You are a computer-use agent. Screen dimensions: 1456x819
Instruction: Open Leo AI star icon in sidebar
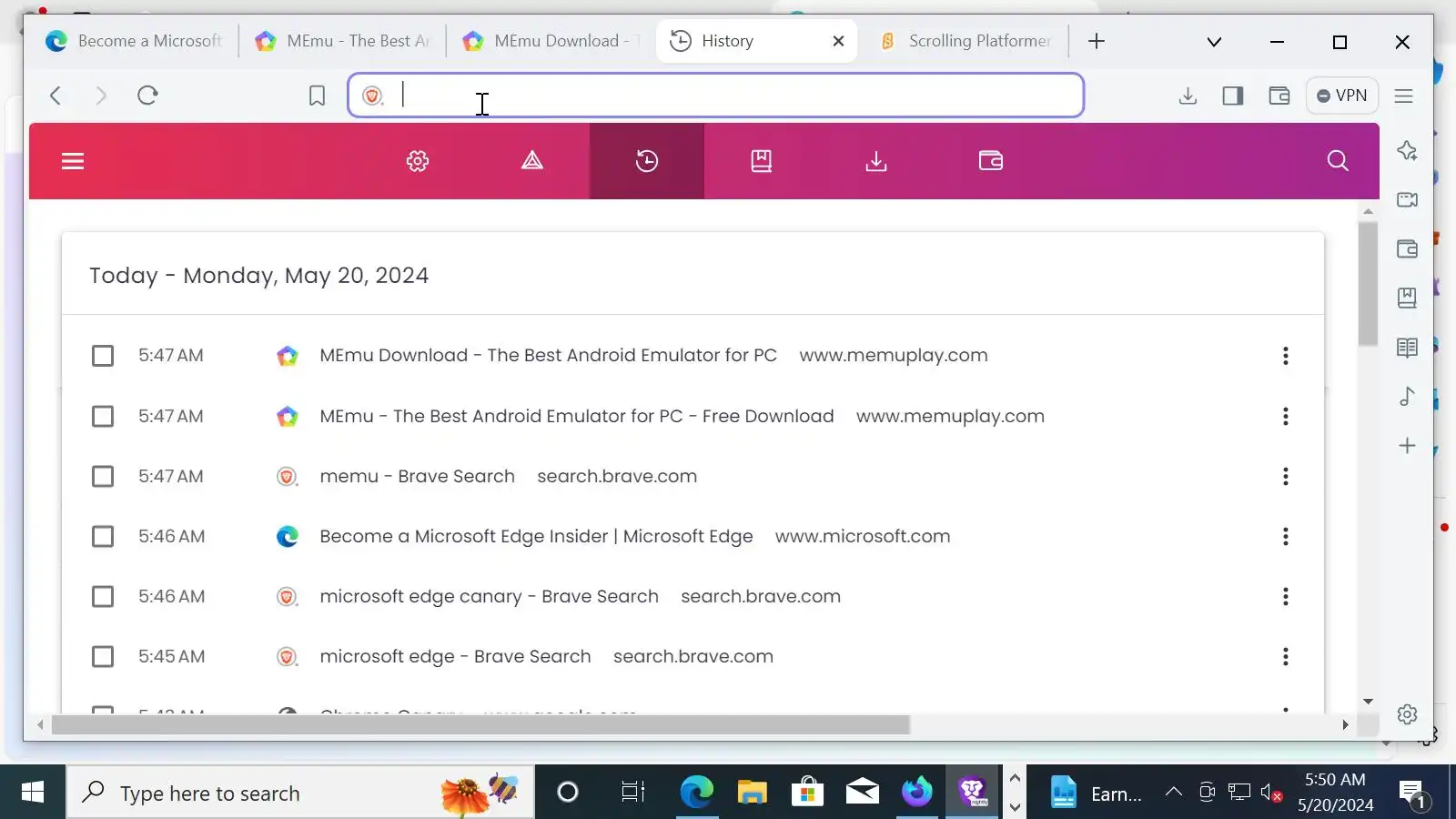pyautogui.click(x=1408, y=150)
